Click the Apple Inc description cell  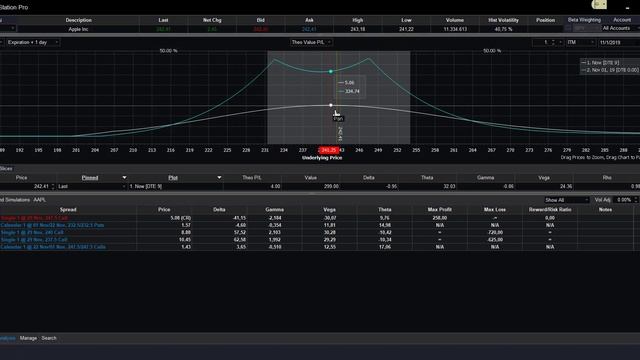pyautogui.click(x=78, y=29)
